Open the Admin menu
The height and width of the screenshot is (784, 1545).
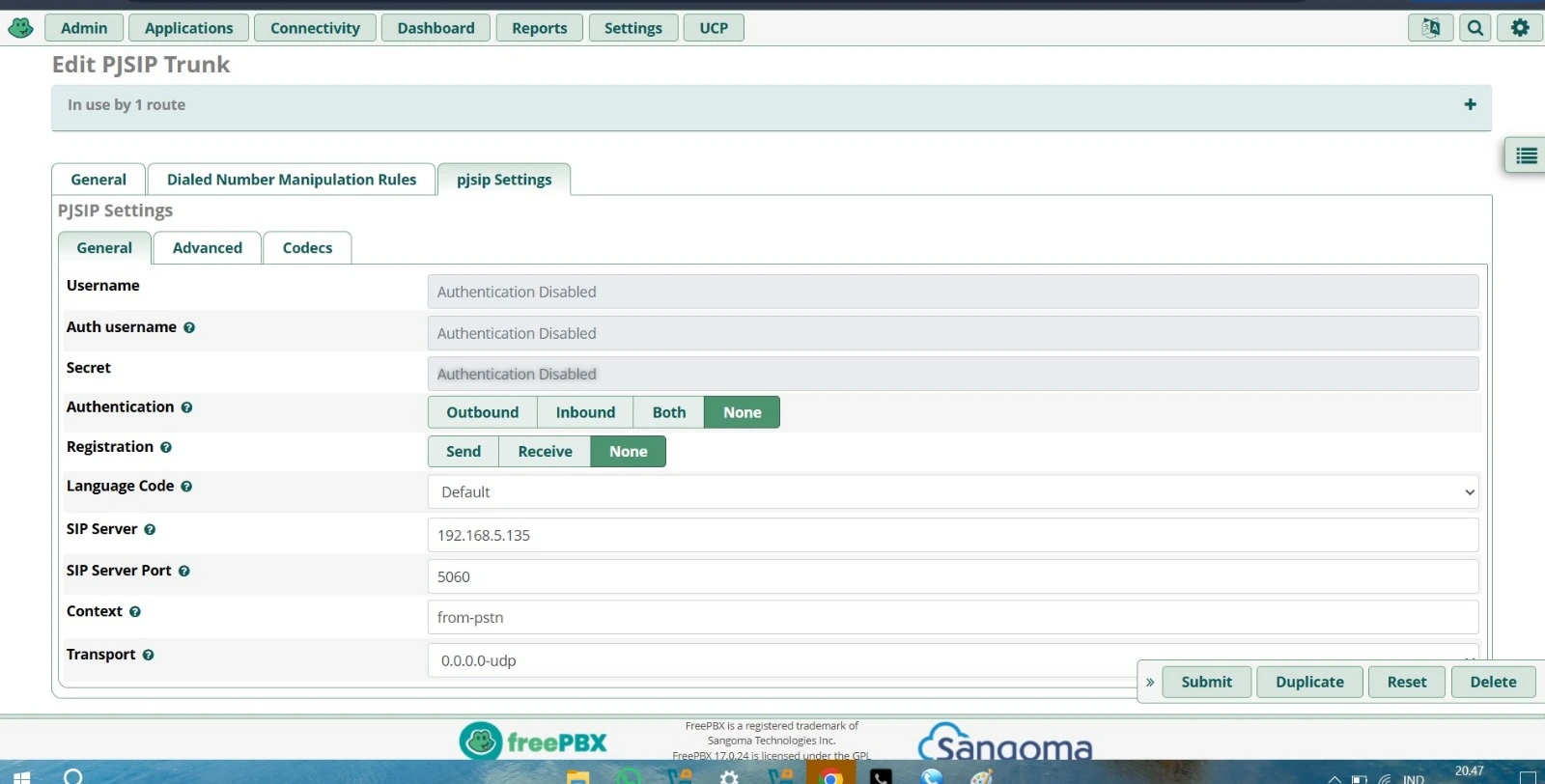[x=84, y=28]
